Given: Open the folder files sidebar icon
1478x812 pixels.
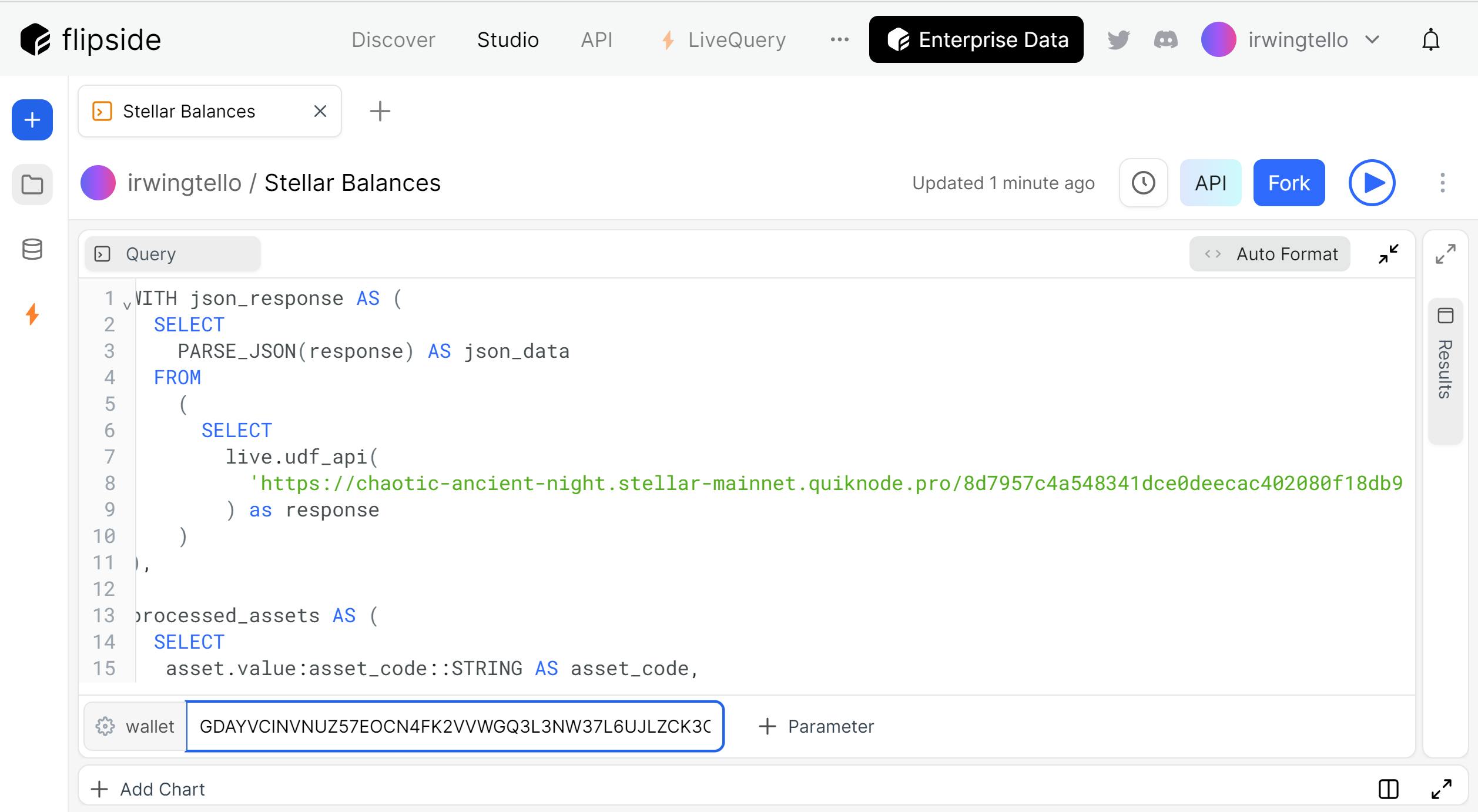Looking at the screenshot, I should click(x=32, y=184).
